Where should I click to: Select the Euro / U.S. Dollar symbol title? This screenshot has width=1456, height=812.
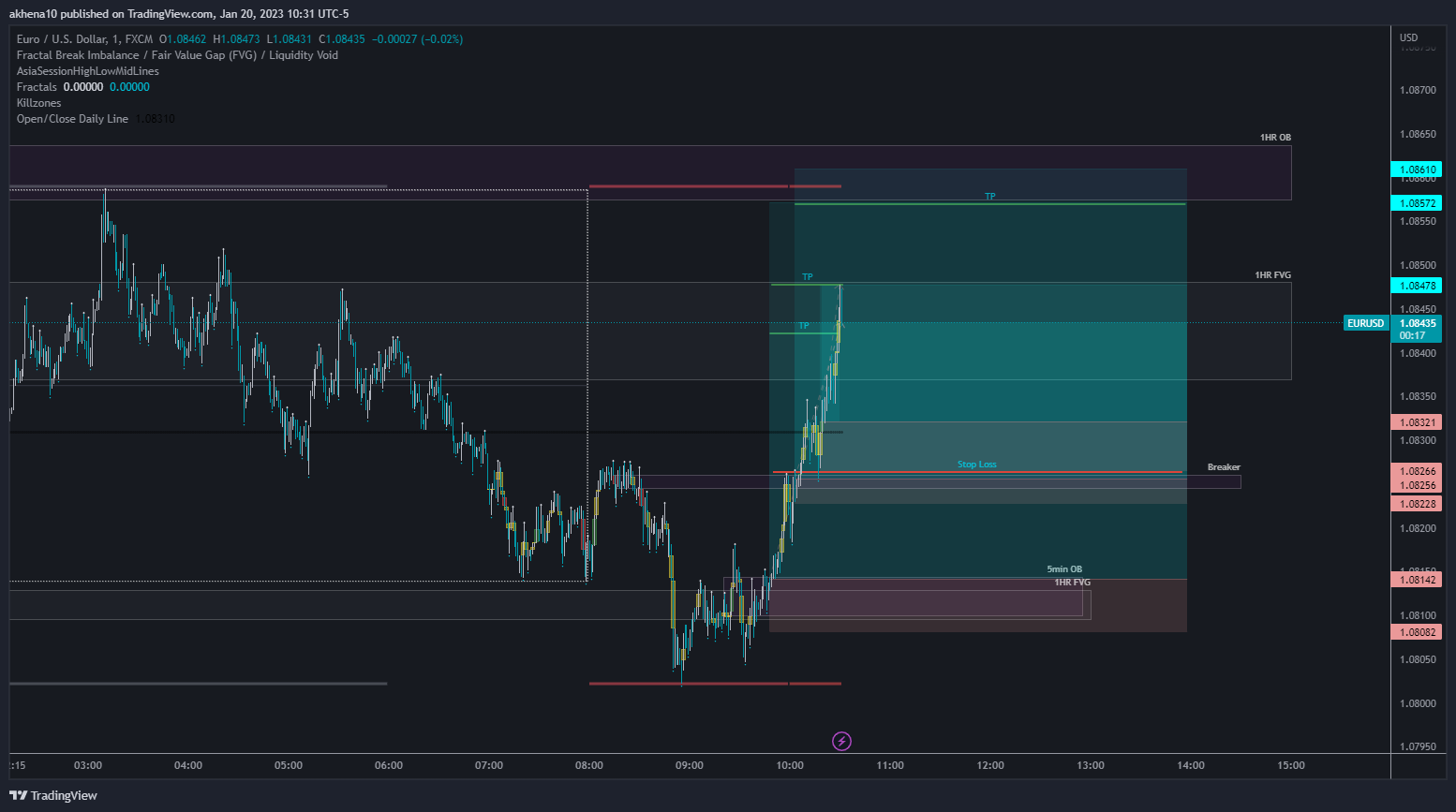click(x=84, y=39)
